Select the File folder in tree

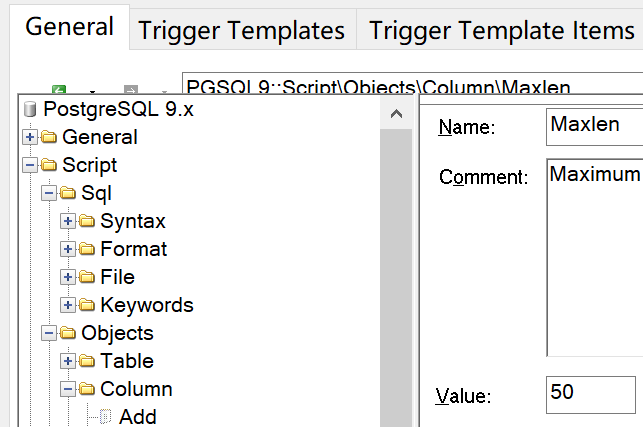[117, 277]
